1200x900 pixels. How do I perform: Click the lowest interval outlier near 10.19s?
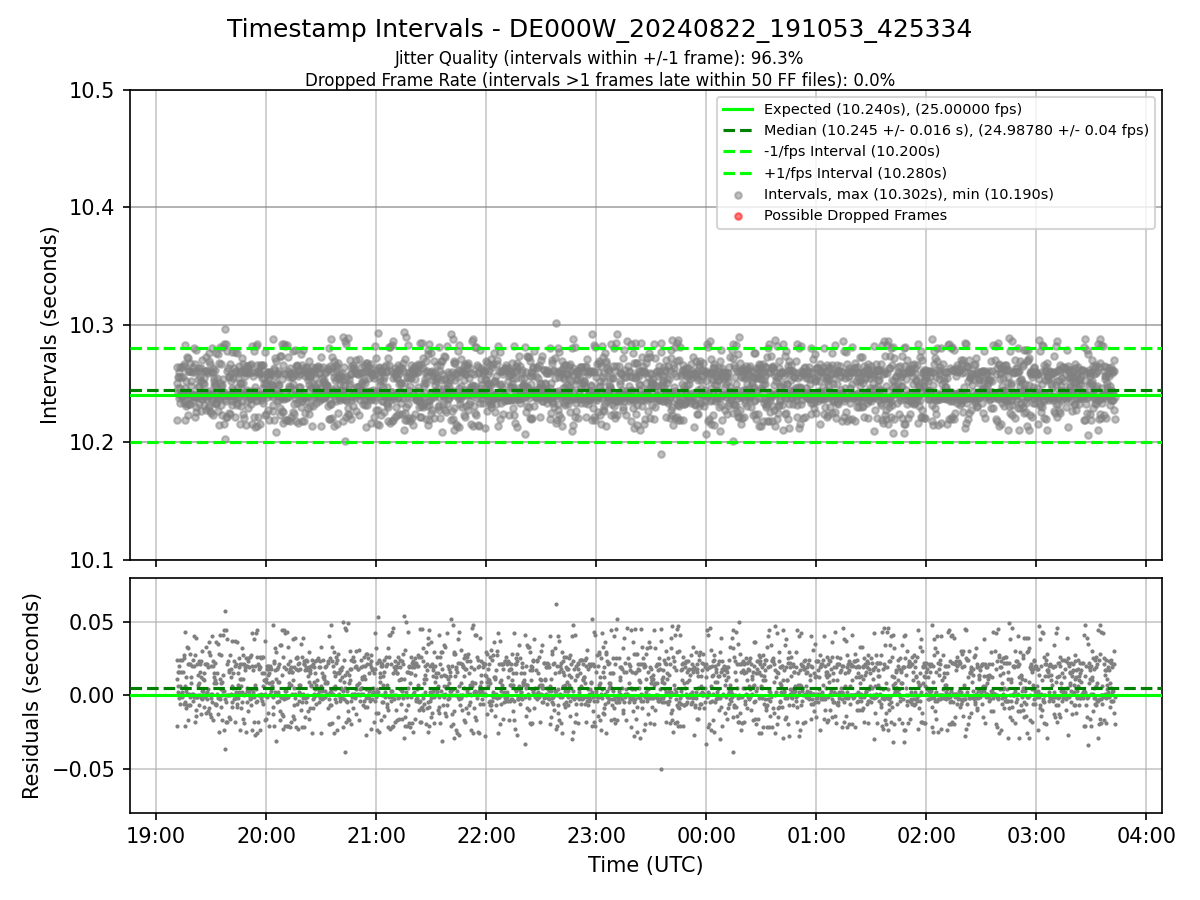coord(661,454)
